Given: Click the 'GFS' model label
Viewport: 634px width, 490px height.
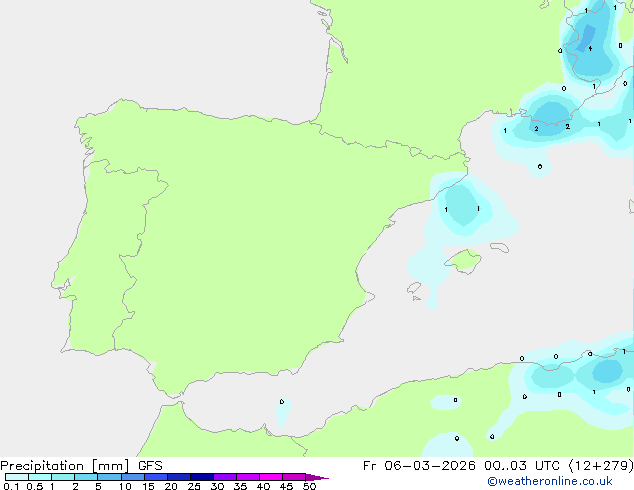Looking at the screenshot, I should coord(150,466).
